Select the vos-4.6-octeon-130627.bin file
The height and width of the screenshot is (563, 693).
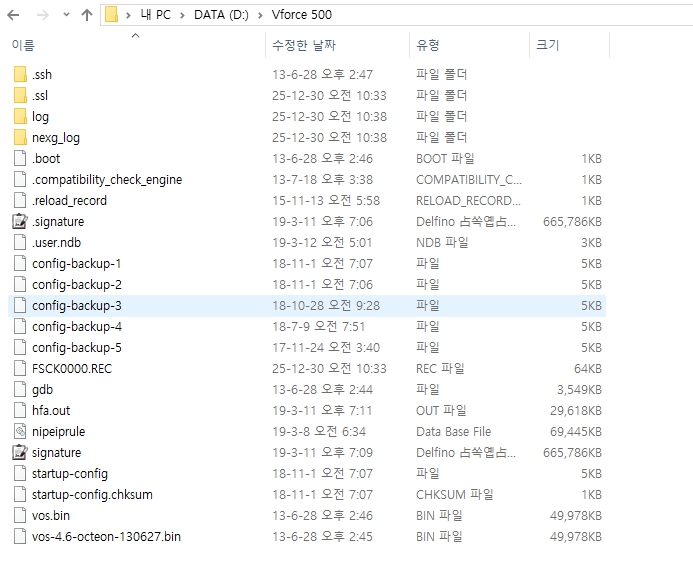point(106,537)
